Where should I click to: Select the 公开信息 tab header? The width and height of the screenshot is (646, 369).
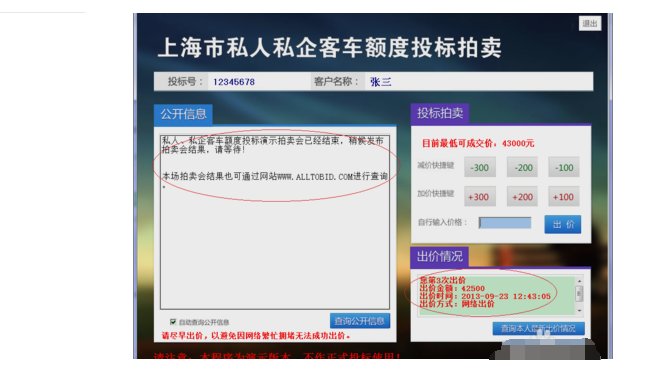pos(183,114)
